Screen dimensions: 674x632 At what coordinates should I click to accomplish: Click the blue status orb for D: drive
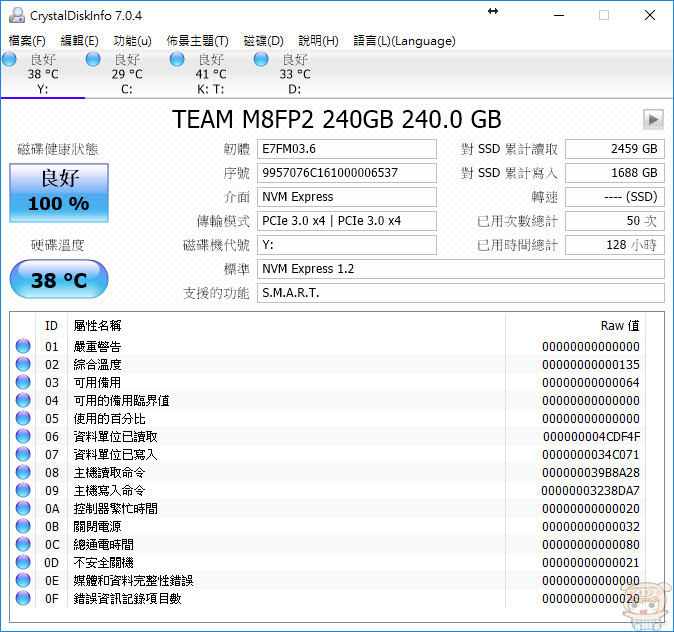click(x=261, y=59)
